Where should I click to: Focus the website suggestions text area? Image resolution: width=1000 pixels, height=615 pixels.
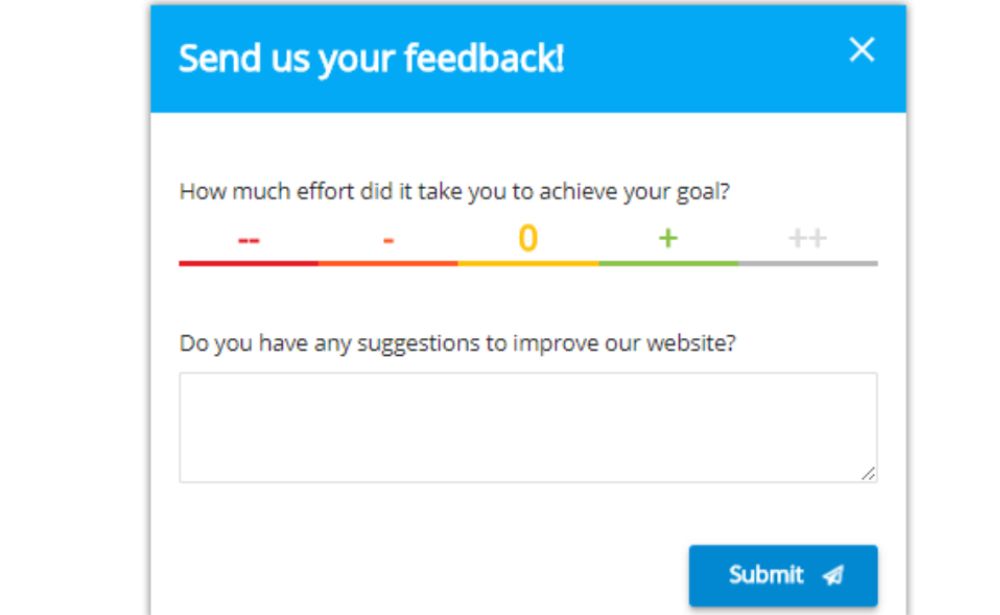tap(527, 427)
